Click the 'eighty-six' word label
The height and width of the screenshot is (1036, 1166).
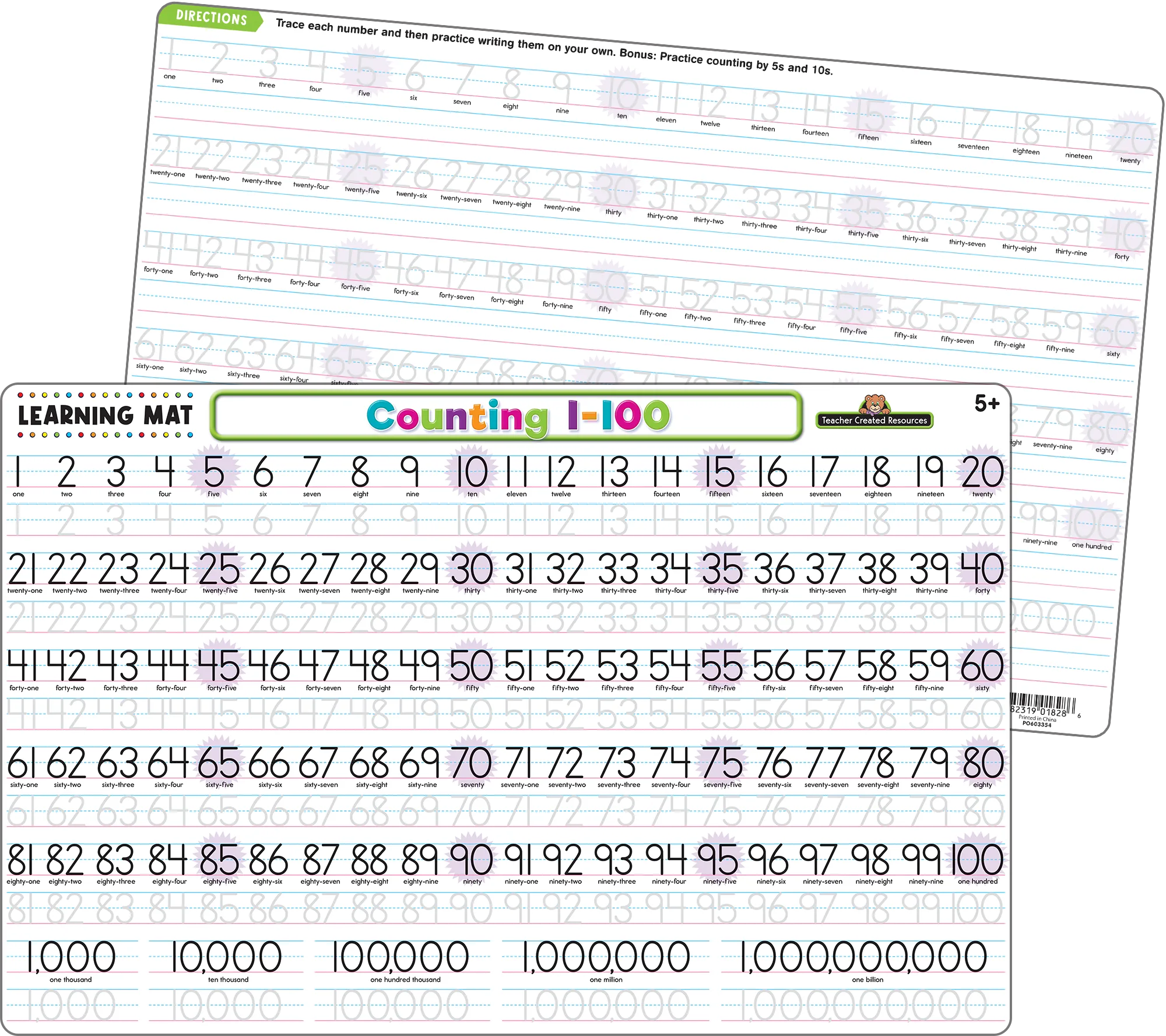click(268, 882)
